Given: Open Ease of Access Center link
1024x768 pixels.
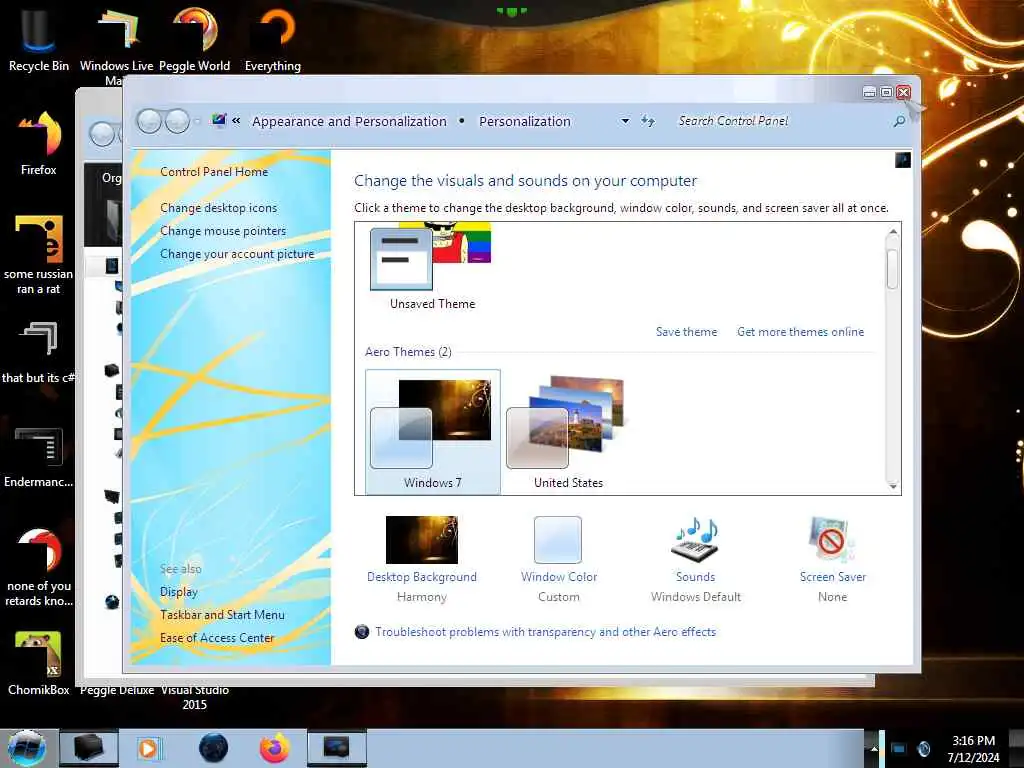Looking at the screenshot, I should pos(217,637).
